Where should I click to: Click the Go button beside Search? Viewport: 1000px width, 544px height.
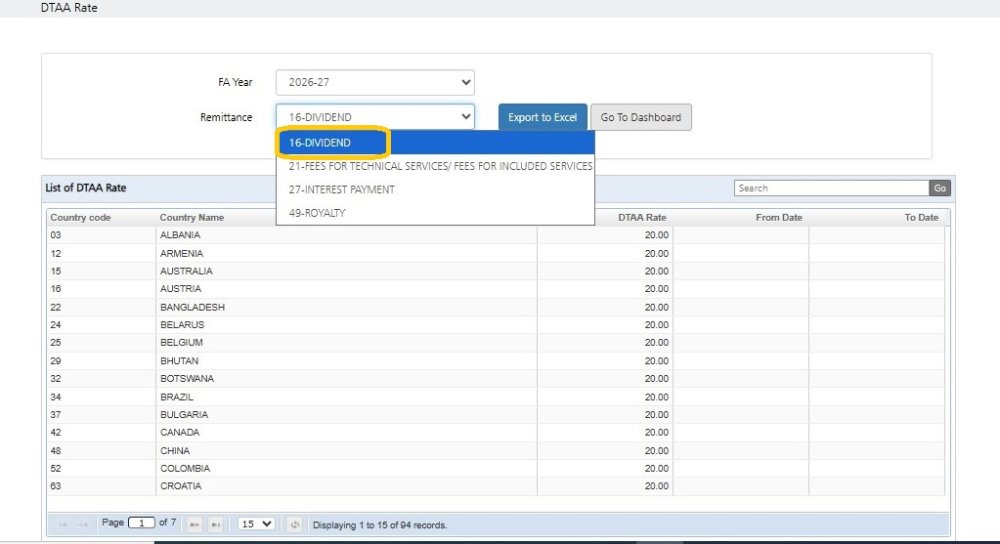[x=939, y=187]
